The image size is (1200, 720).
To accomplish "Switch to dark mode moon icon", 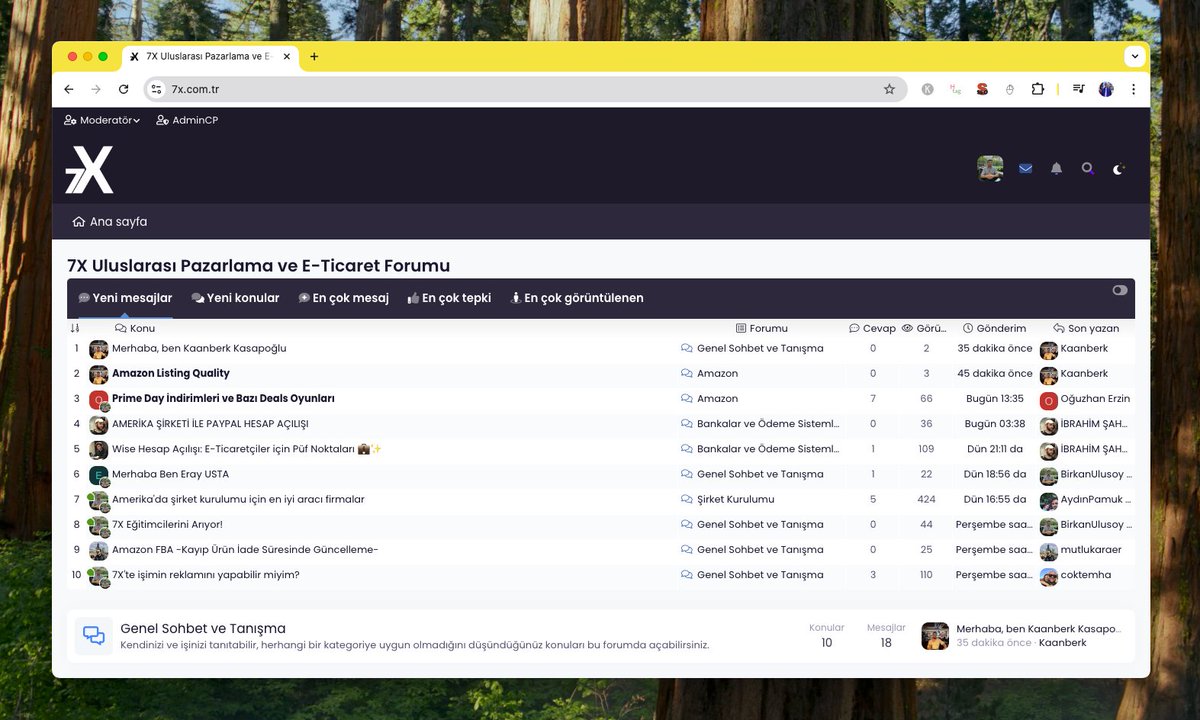I will (x=1118, y=169).
